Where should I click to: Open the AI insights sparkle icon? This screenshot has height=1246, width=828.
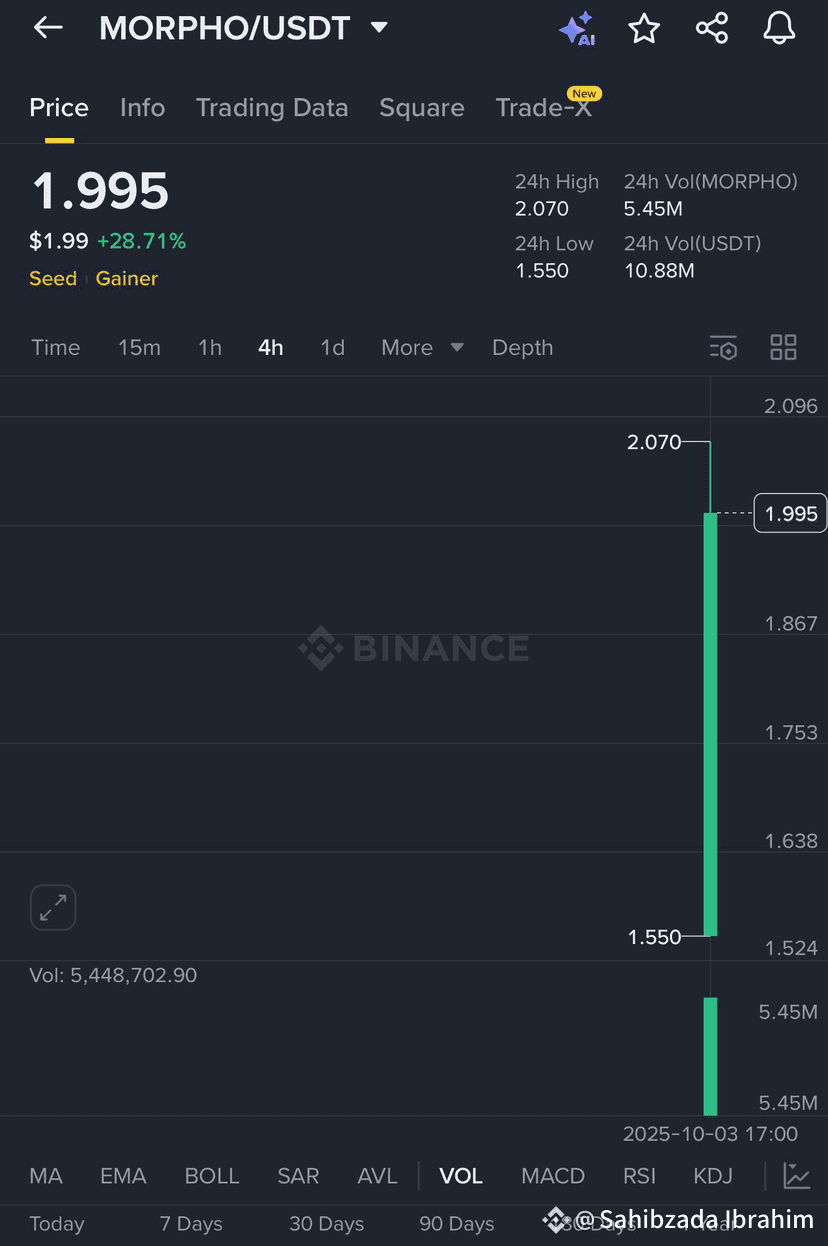click(577, 29)
